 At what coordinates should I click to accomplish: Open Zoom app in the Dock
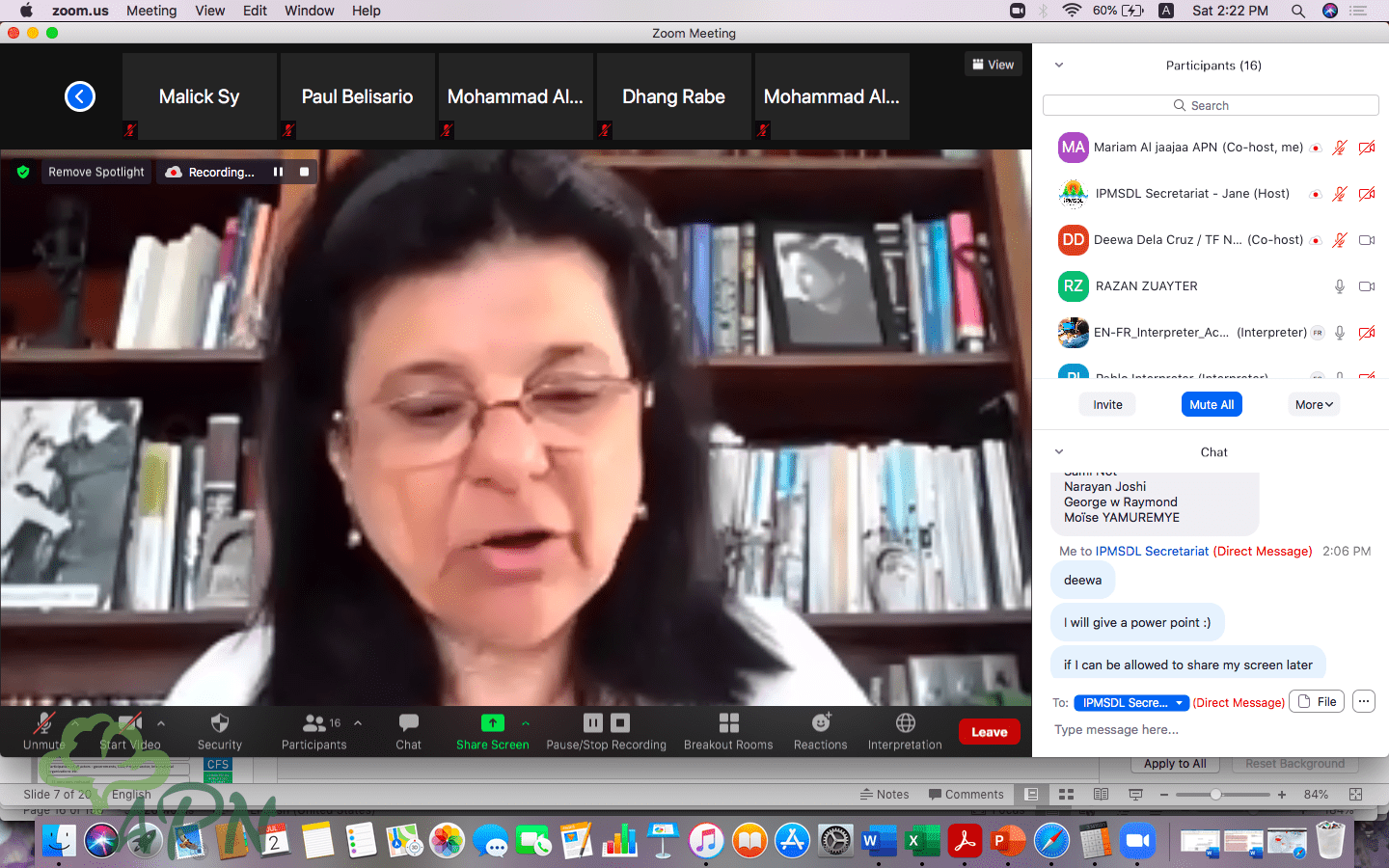point(1138,841)
